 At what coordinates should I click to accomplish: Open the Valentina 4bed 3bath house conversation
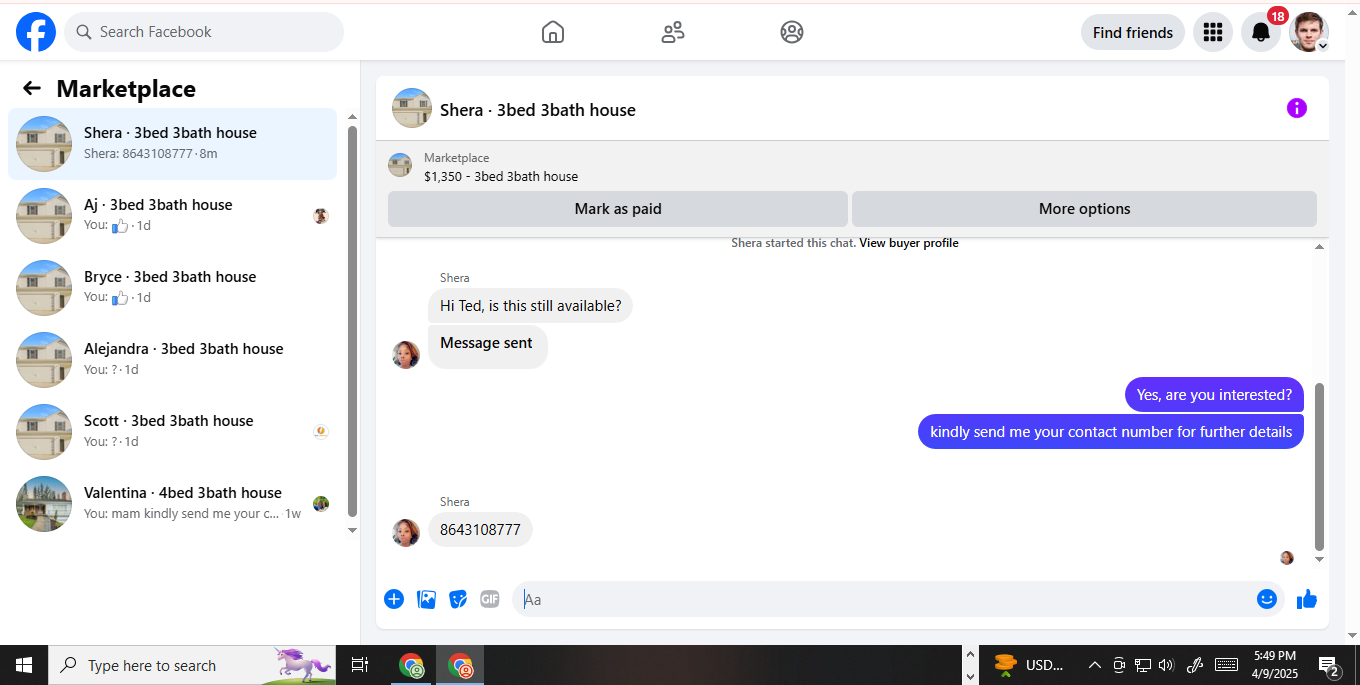172,504
